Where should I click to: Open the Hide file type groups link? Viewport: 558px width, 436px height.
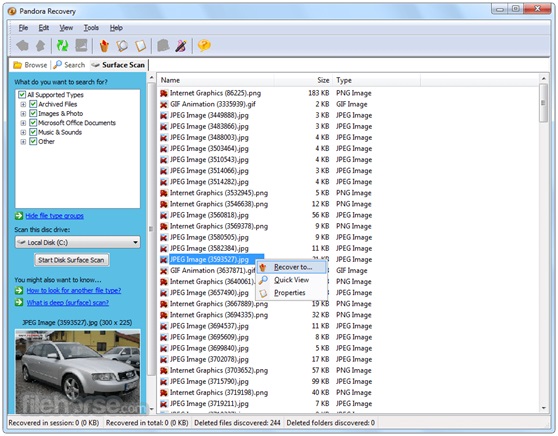pos(54,216)
